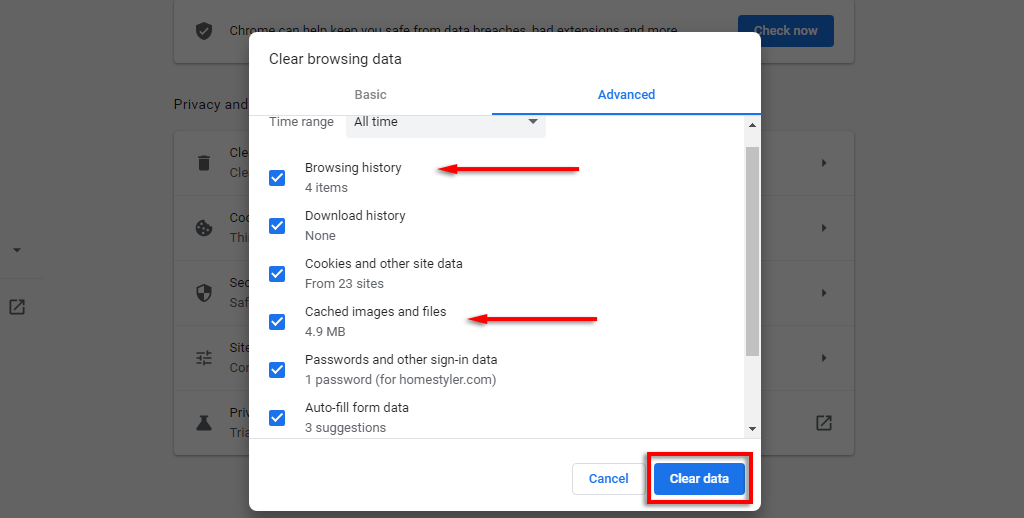
Task: Click the external link icon on left sidebar
Action: 17,307
